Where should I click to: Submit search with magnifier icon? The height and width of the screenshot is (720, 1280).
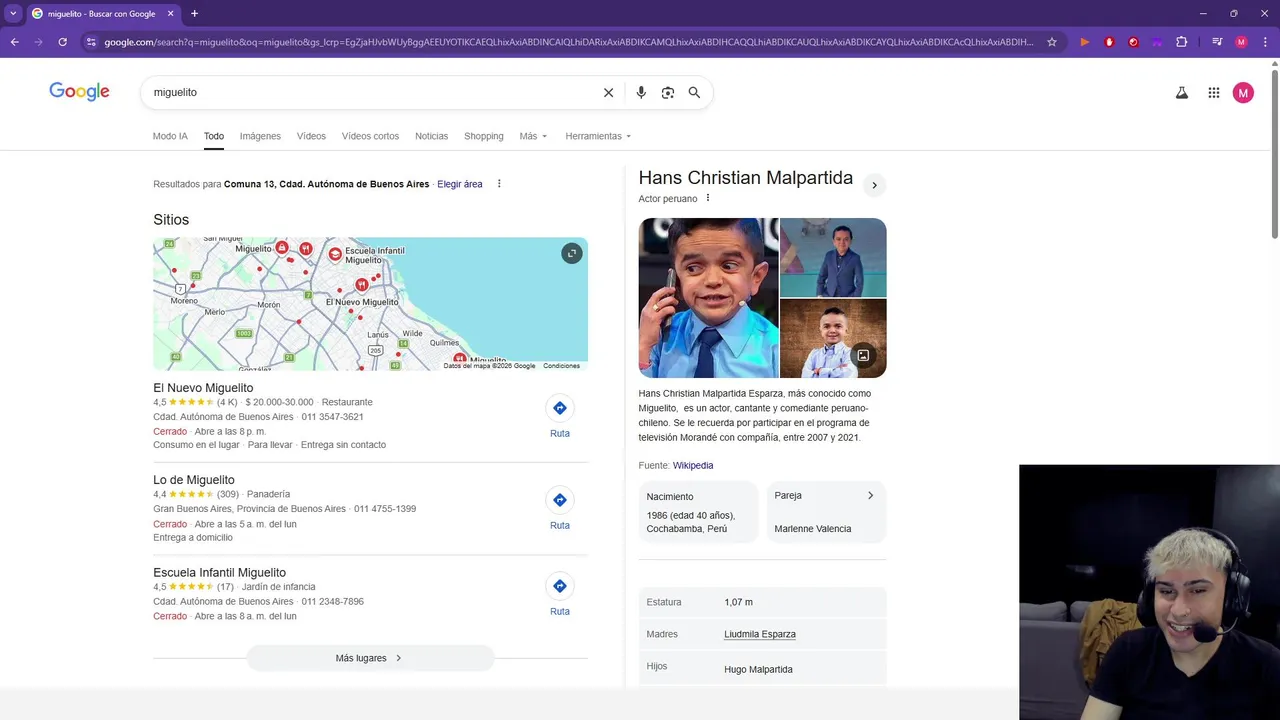pyautogui.click(x=694, y=92)
